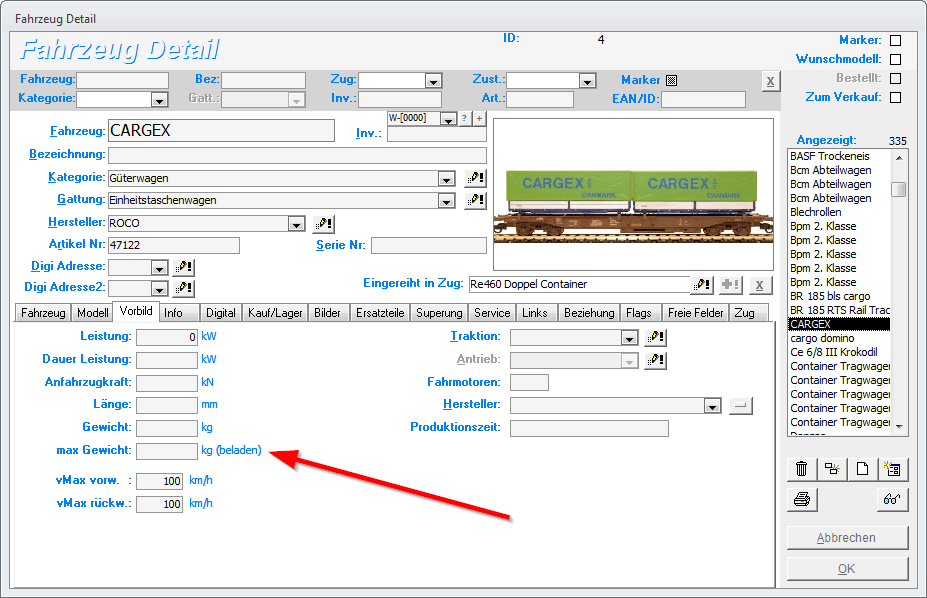This screenshot has width=927, height=598.
Task: Open the Digi Adresse2 dropdown
Action: pos(159,289)
